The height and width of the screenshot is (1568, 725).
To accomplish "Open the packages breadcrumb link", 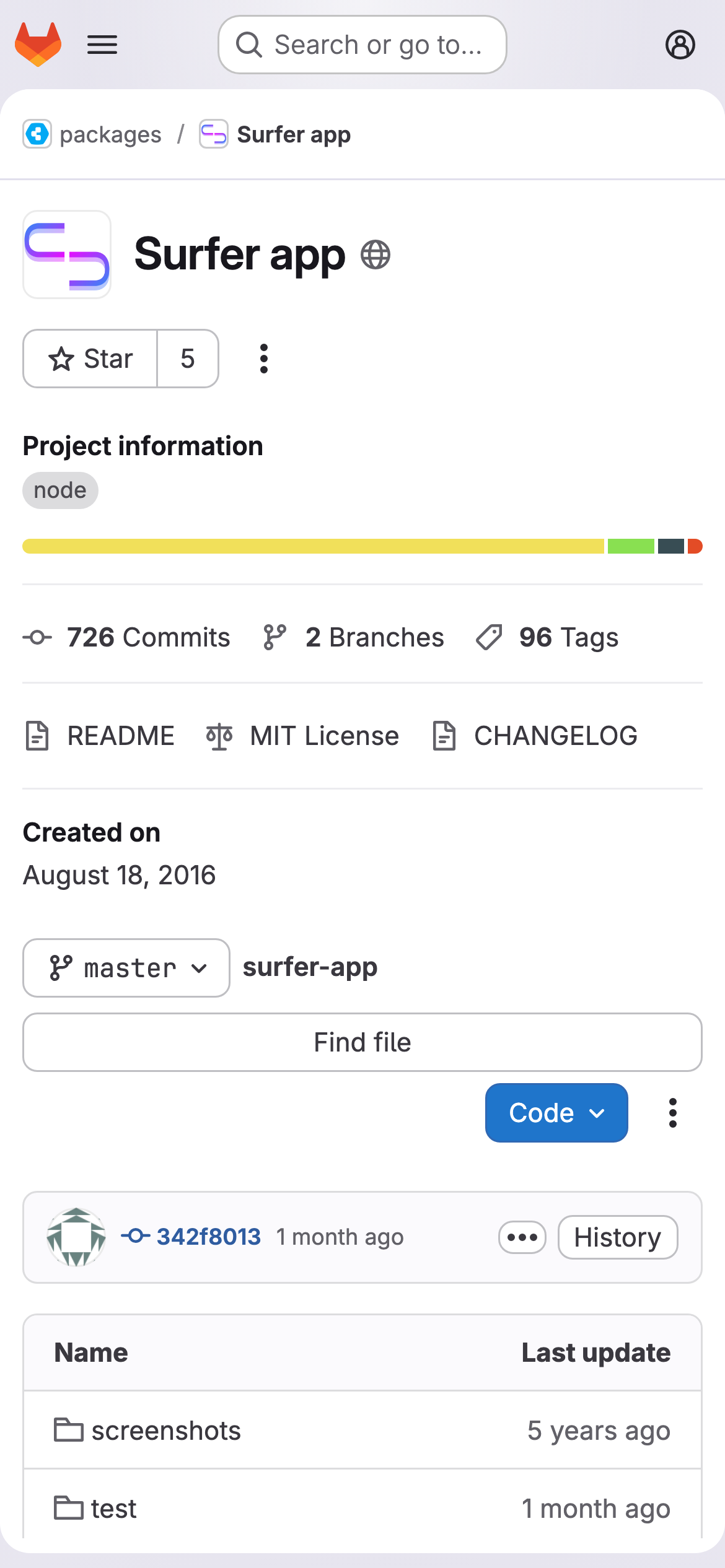I will (110, 134).
